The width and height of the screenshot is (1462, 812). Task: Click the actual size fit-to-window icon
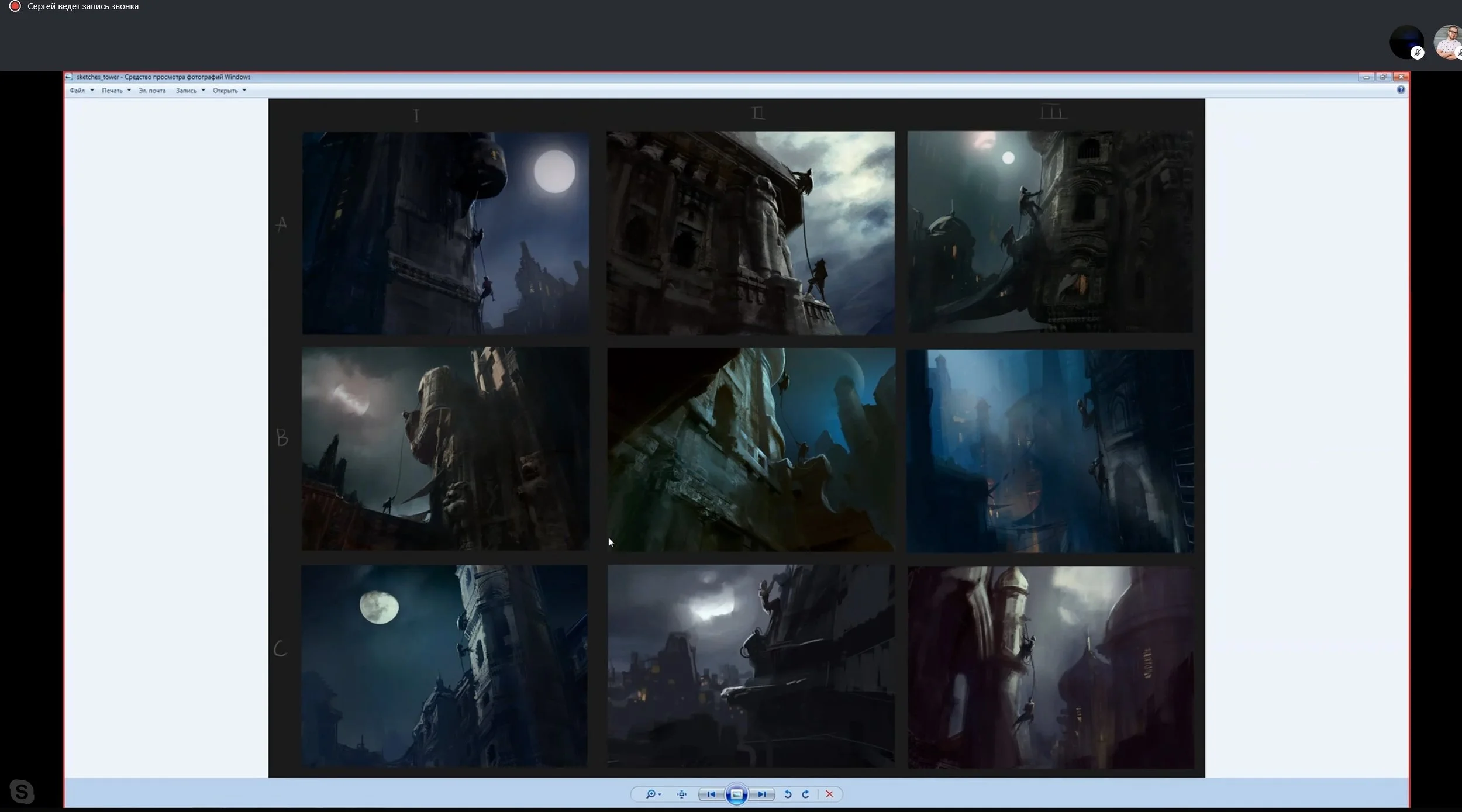point(681,794)
